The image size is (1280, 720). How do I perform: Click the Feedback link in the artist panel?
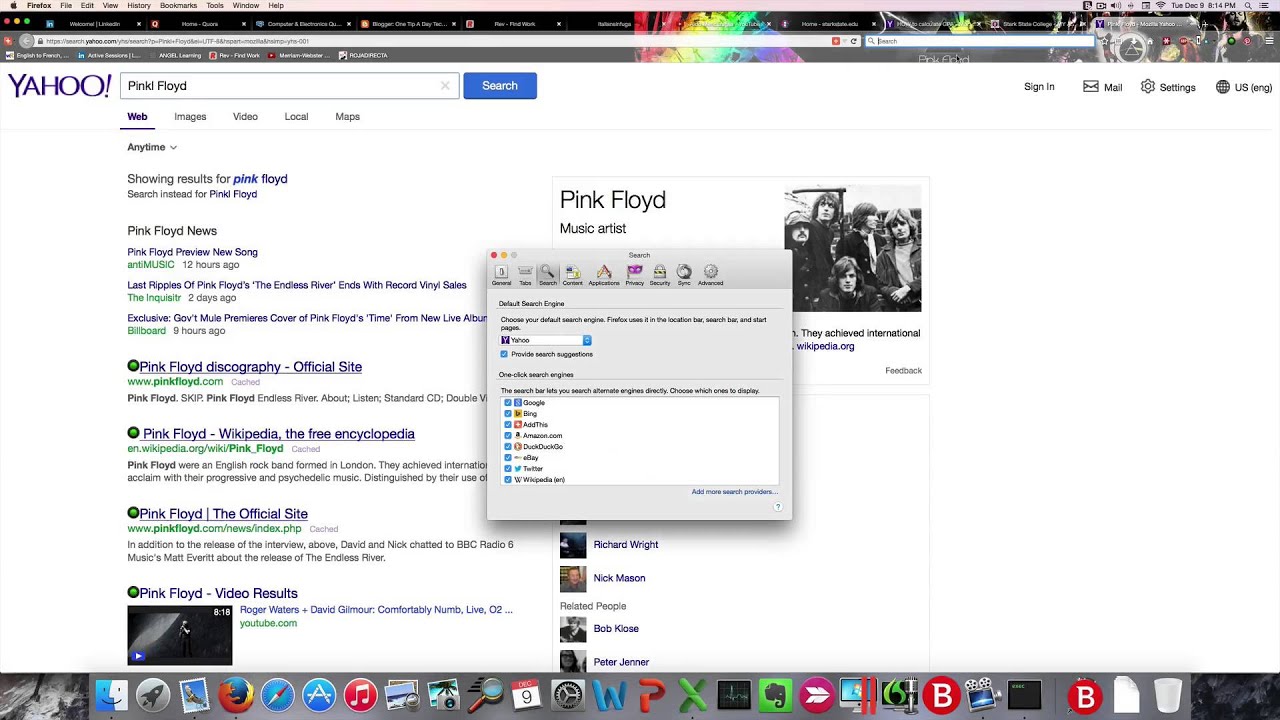903,371
